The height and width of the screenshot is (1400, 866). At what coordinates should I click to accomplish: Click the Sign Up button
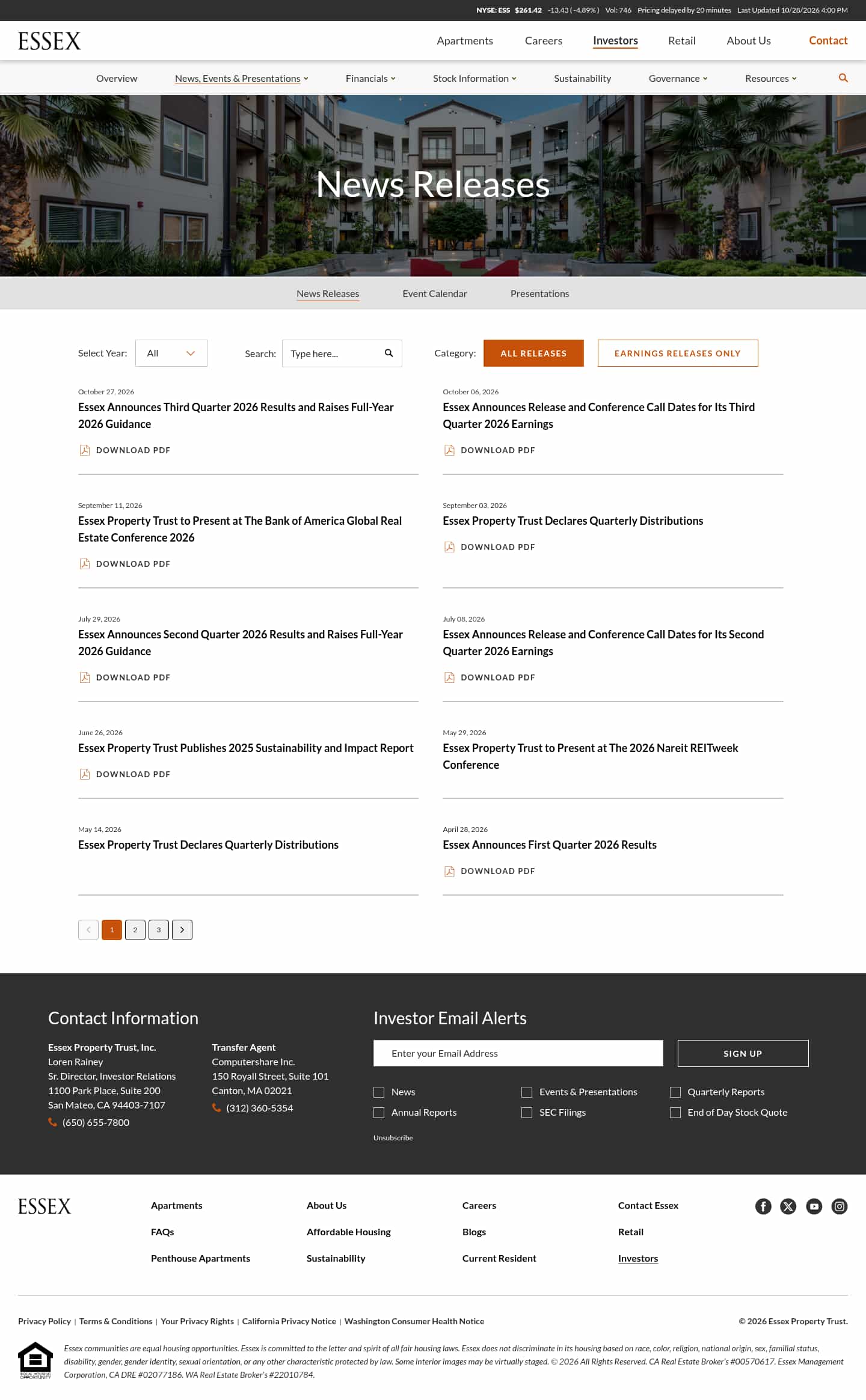coord(743,1054)
